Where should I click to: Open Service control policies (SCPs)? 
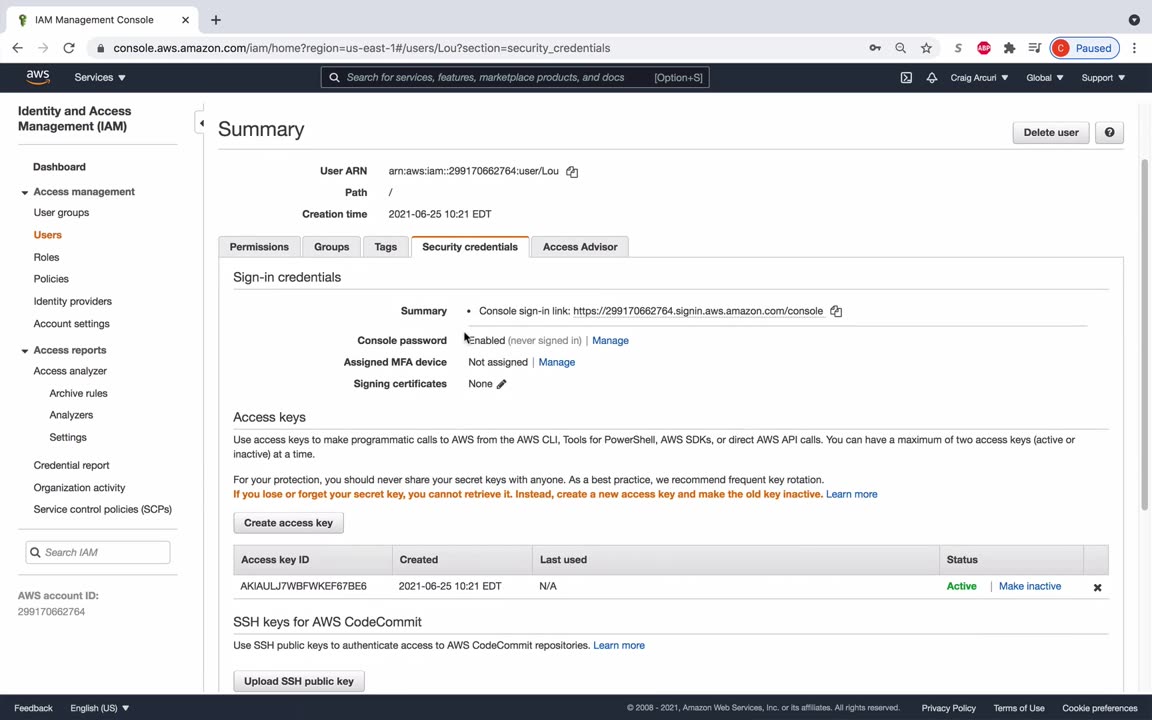103,509
